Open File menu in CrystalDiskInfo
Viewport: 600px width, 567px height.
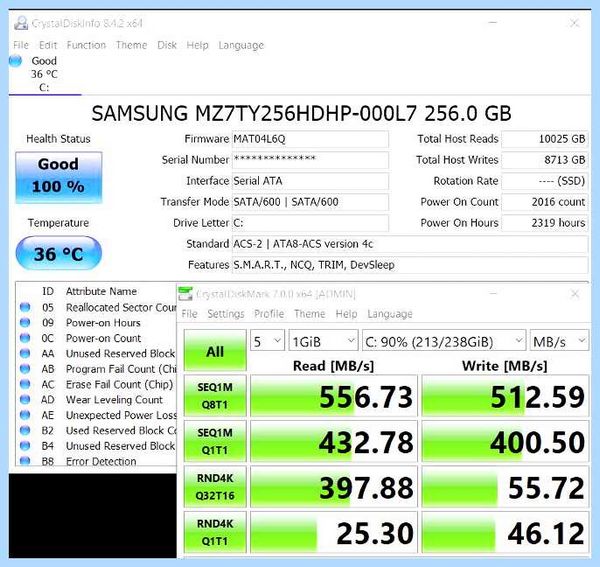tap(21, 45)
